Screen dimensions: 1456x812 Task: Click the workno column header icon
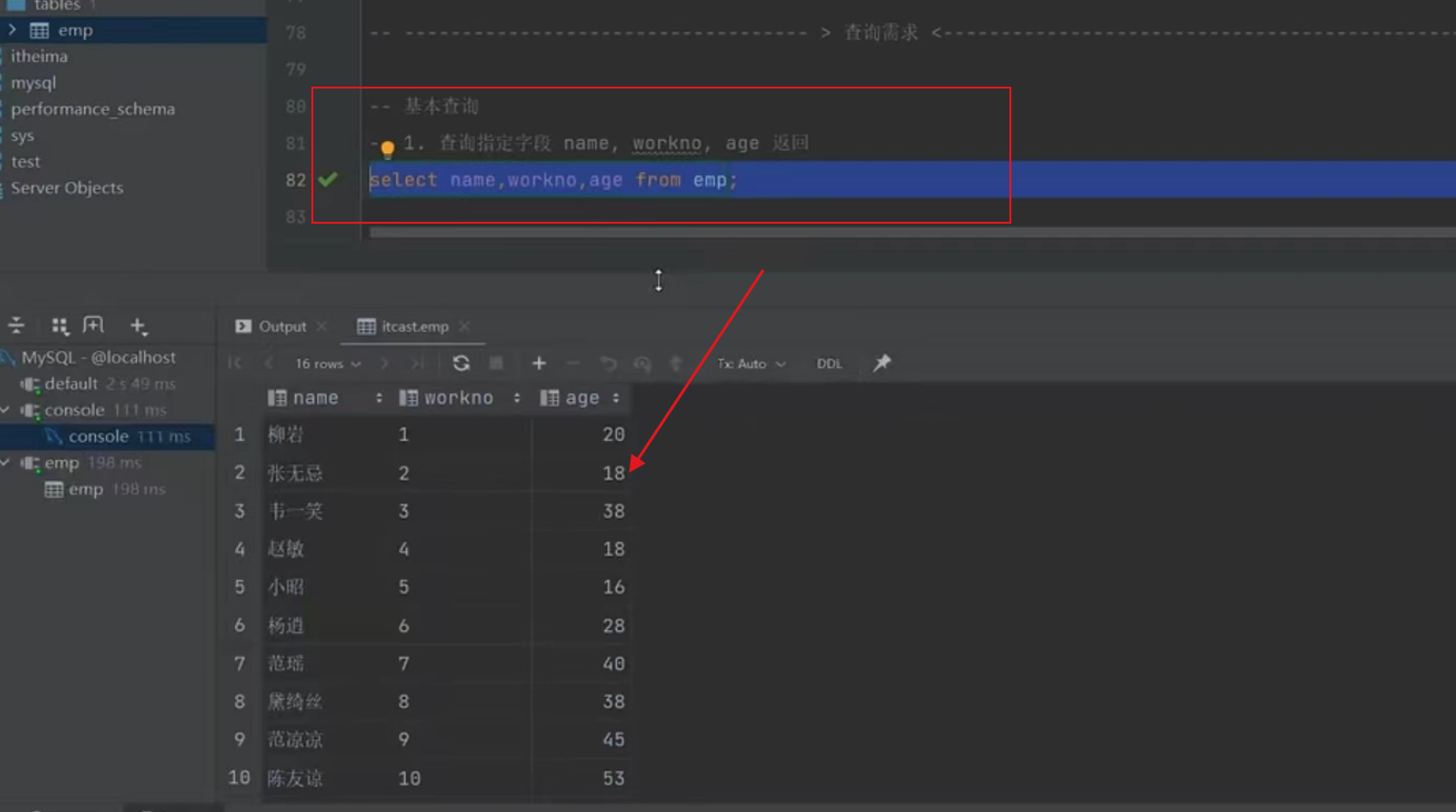[409, 398]
